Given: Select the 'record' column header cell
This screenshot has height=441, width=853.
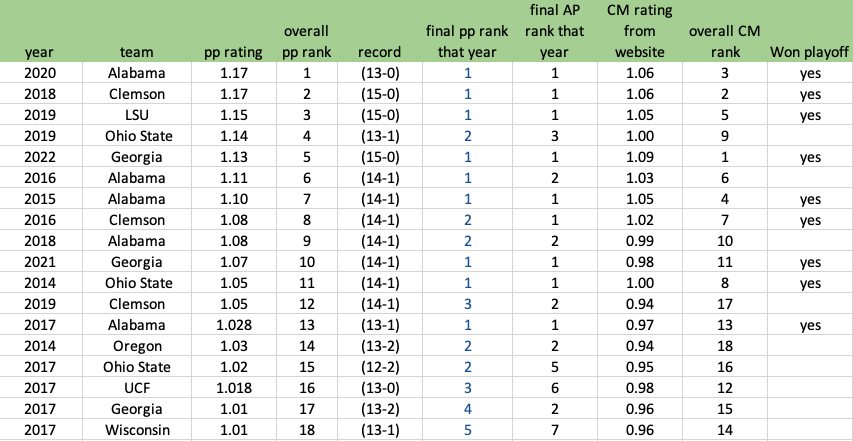Looking at the screenshot, I should coord(380,52).
